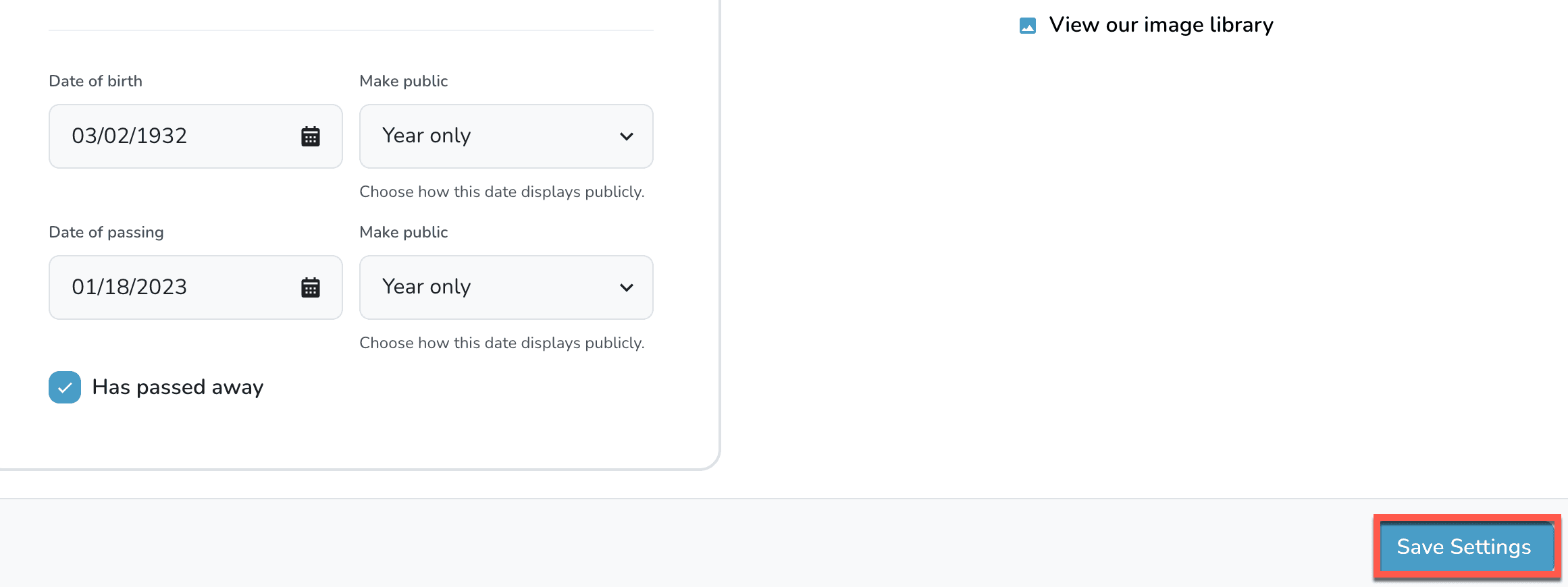Click inside the date of birth field

[169, 136]
